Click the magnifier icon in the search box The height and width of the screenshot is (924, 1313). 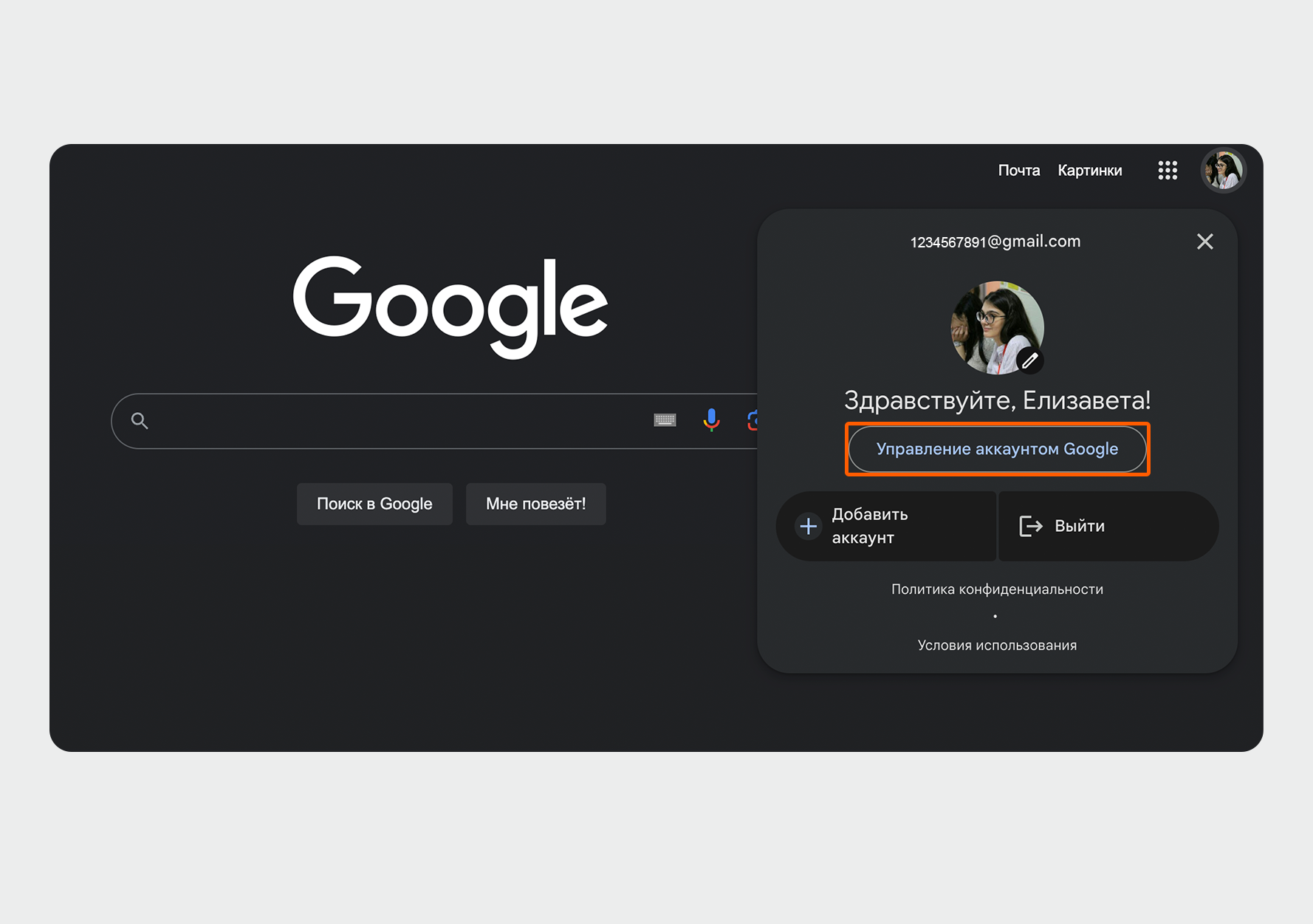click(140, 421)
